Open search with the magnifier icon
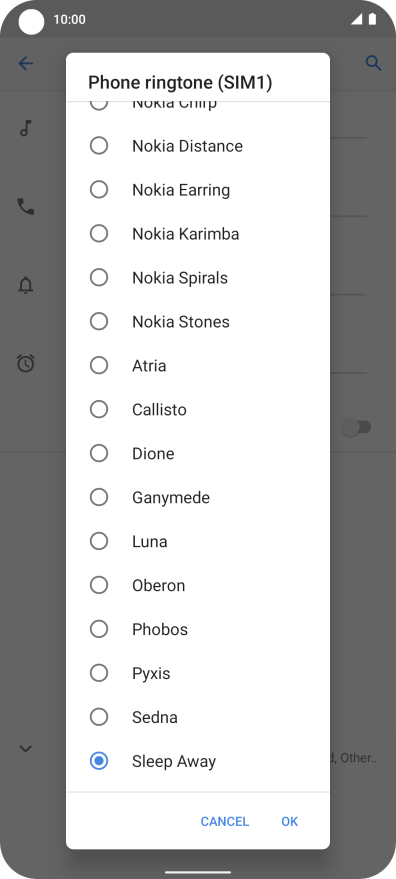Viewport: 396px width, 879px height. click(x=374, y=63)
